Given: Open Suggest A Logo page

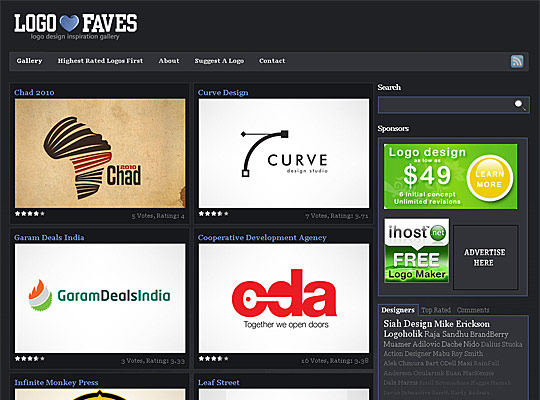Looking at the screenshot, I should (x=219, y=61).
